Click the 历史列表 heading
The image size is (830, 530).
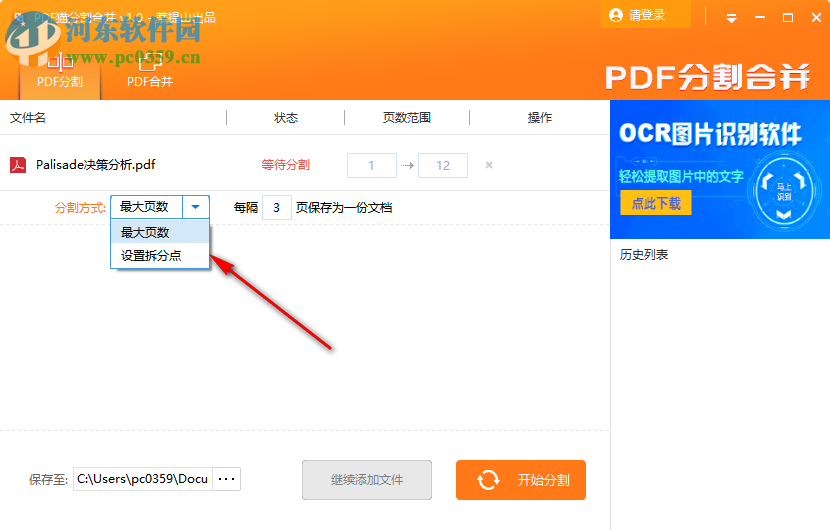(644, 255)
